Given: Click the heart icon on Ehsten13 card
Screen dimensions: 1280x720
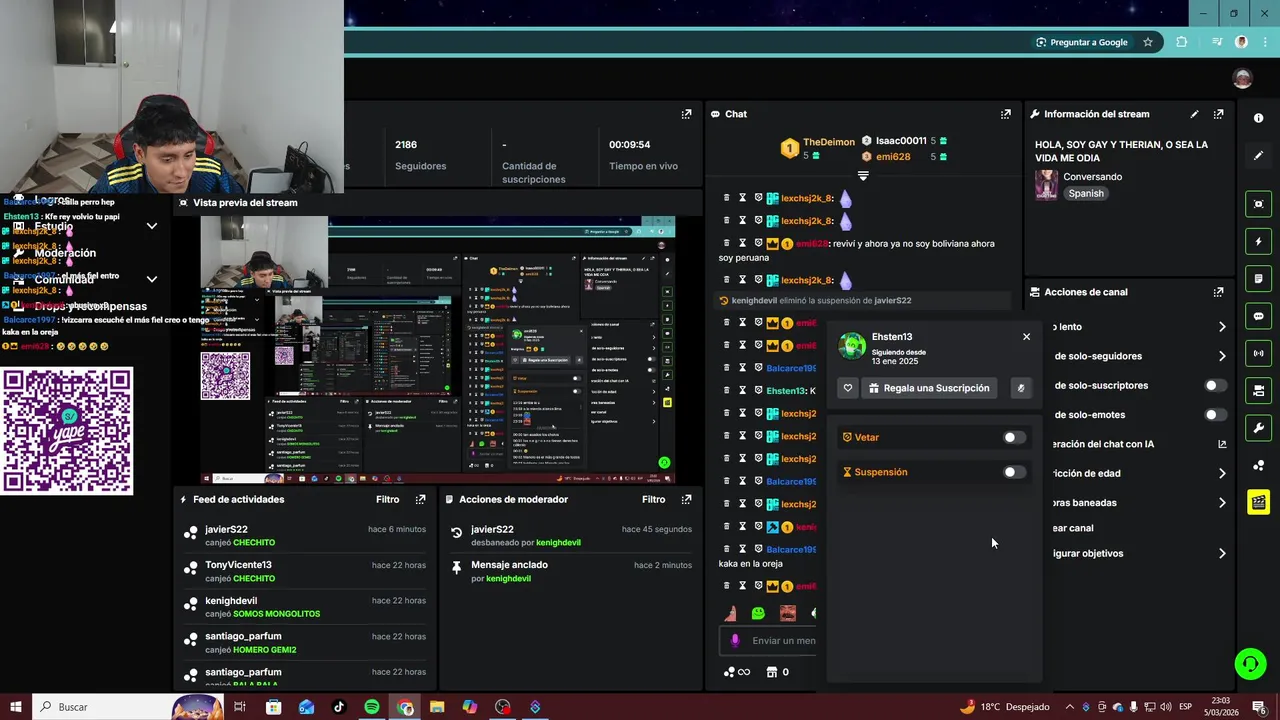Looking at the screenshot, I should (848, 388).
